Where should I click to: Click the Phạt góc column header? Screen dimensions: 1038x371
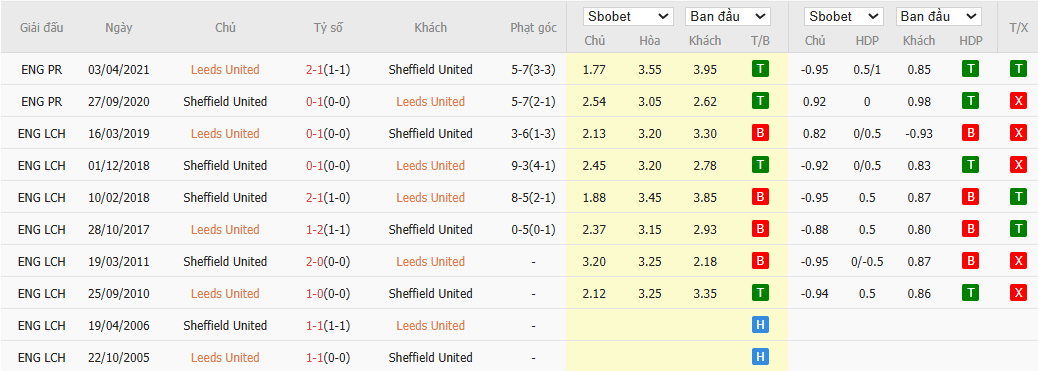(534, 28)
